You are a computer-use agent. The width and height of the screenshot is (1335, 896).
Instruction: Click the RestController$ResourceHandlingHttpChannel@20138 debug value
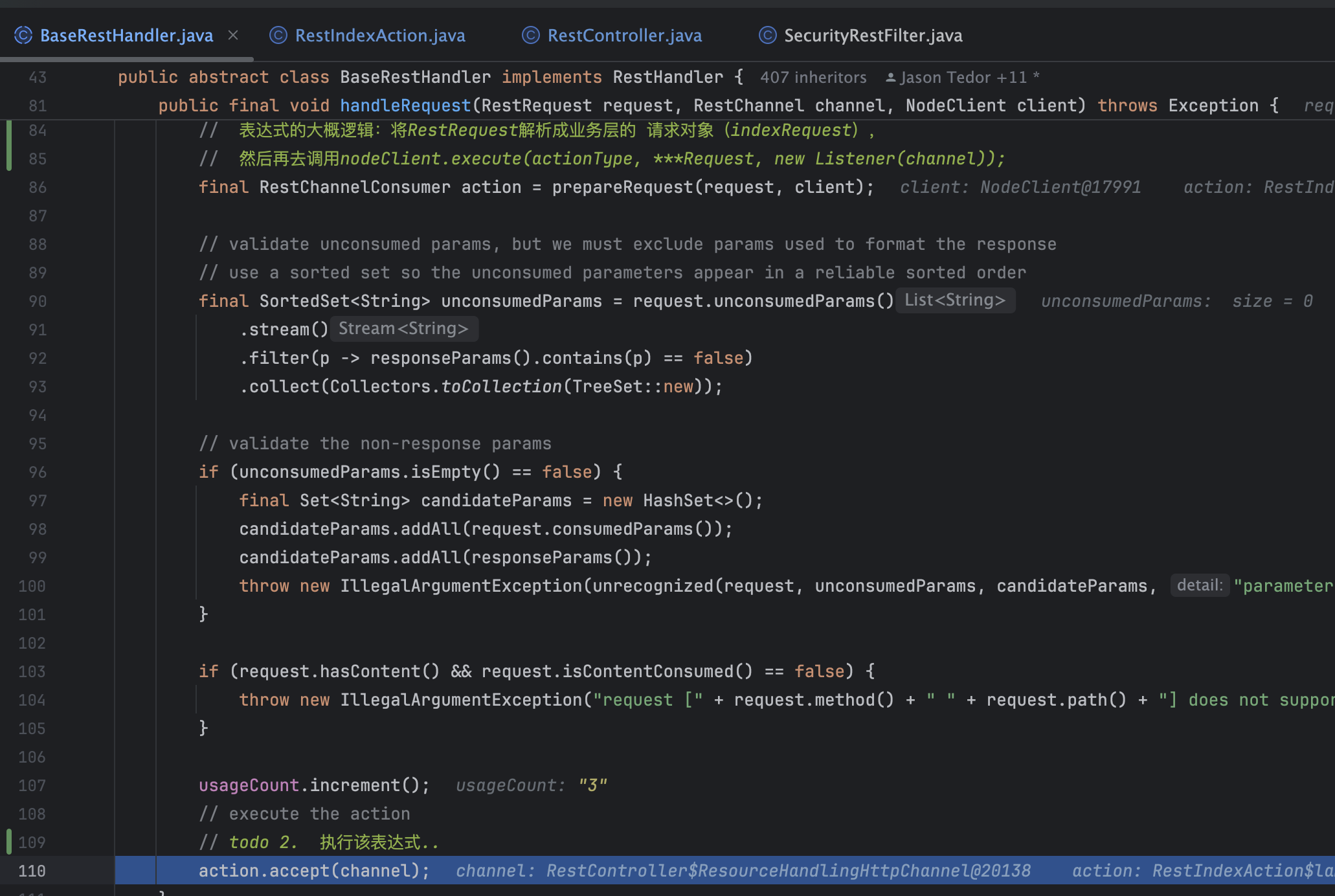789,871
